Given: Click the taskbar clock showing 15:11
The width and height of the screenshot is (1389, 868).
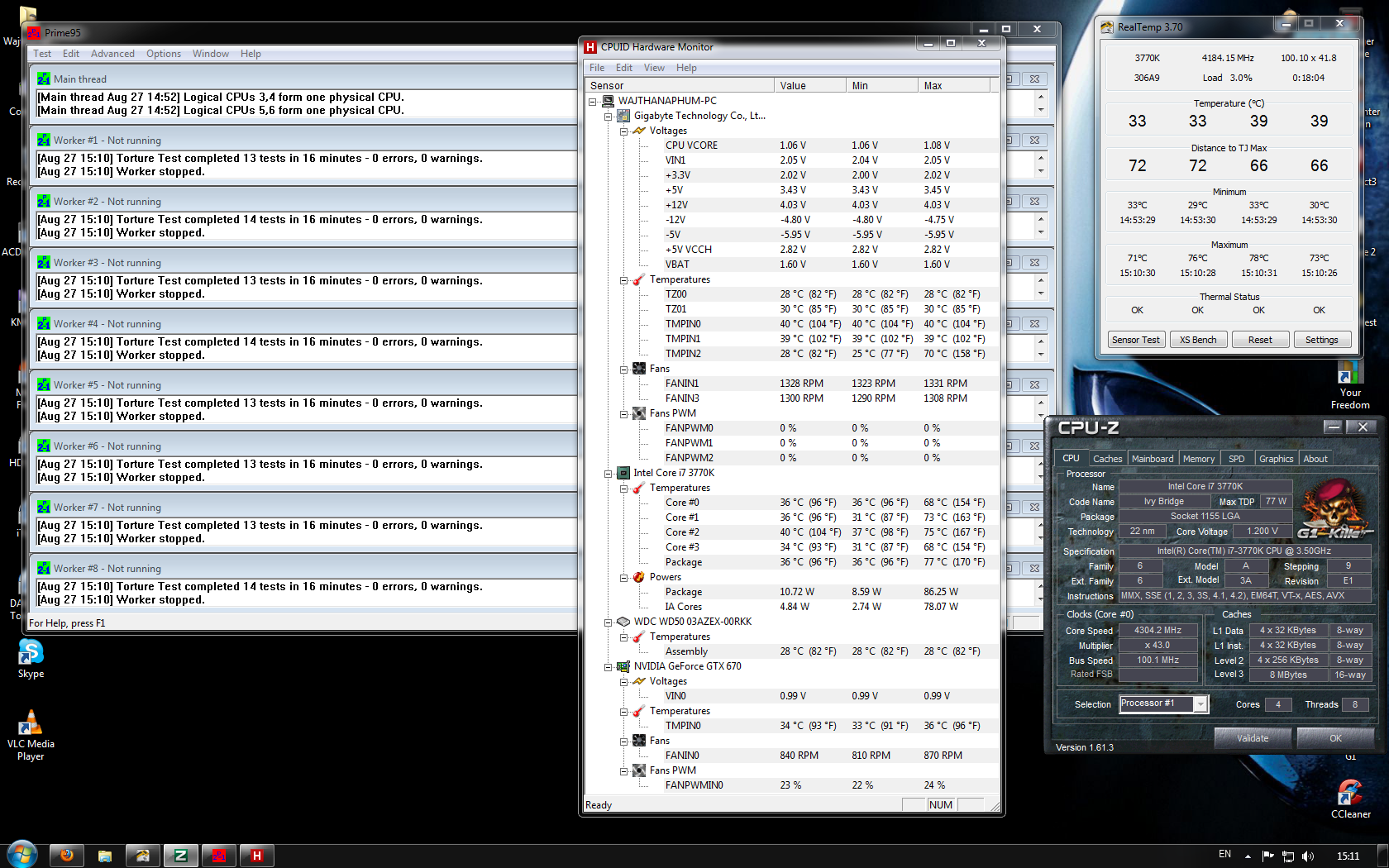Looking at the screenshot, I should [x=1348, y=856].
